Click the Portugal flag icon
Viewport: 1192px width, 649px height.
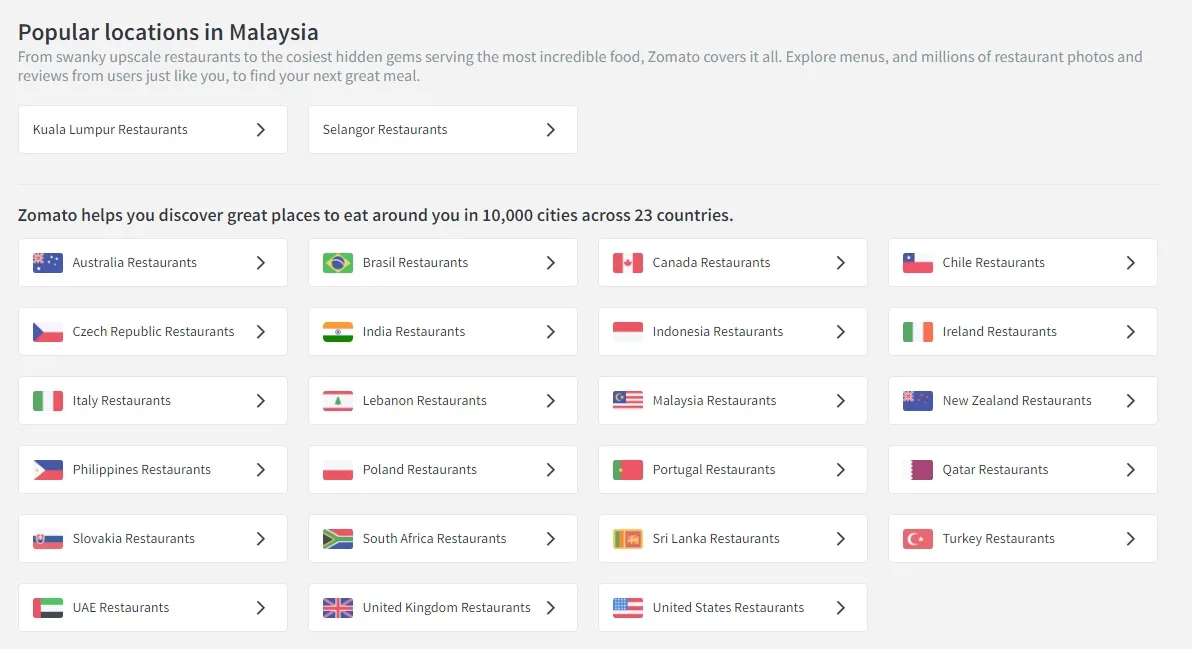(x=628, y=470)
